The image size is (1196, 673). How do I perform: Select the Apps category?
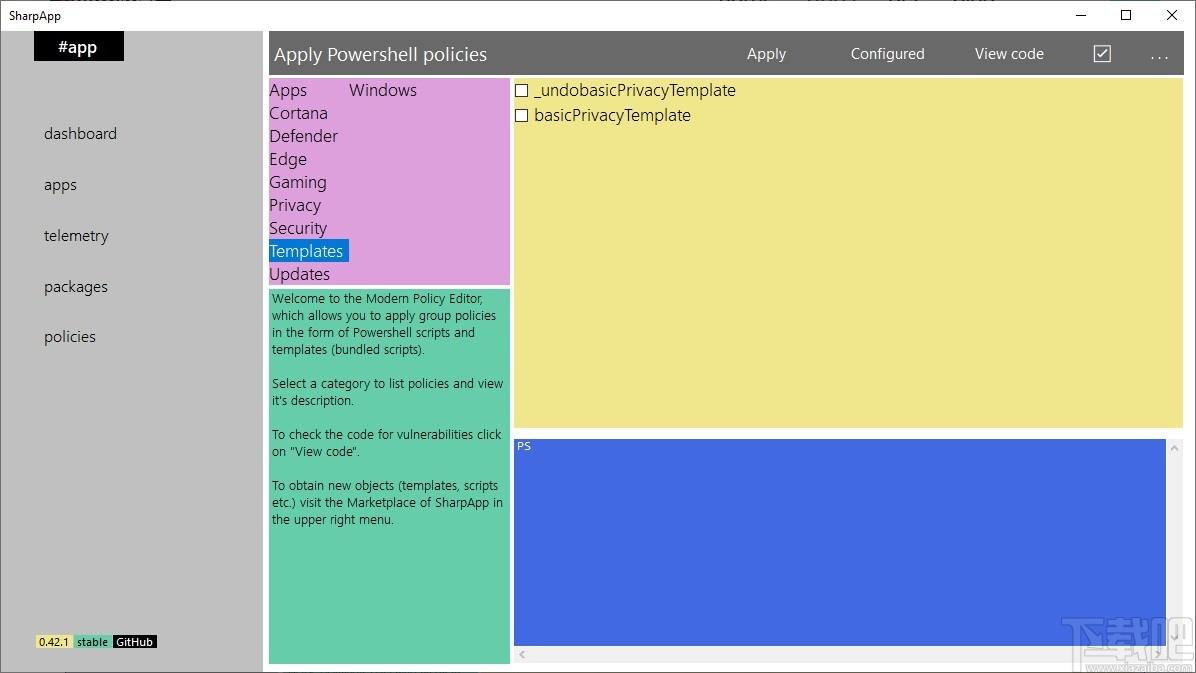pyautogui.click(x=288, y=90)
